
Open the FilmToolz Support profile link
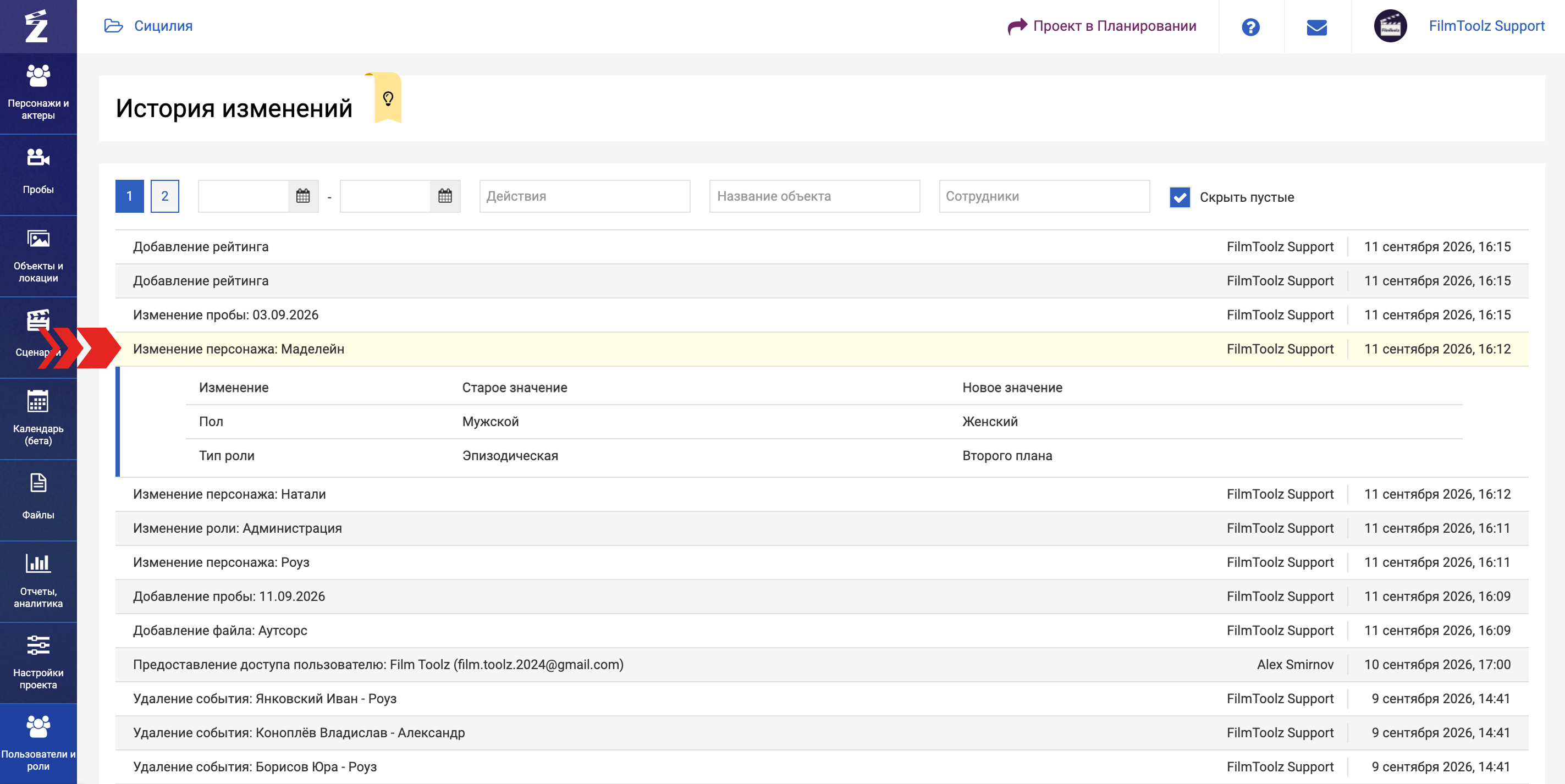1486,26
